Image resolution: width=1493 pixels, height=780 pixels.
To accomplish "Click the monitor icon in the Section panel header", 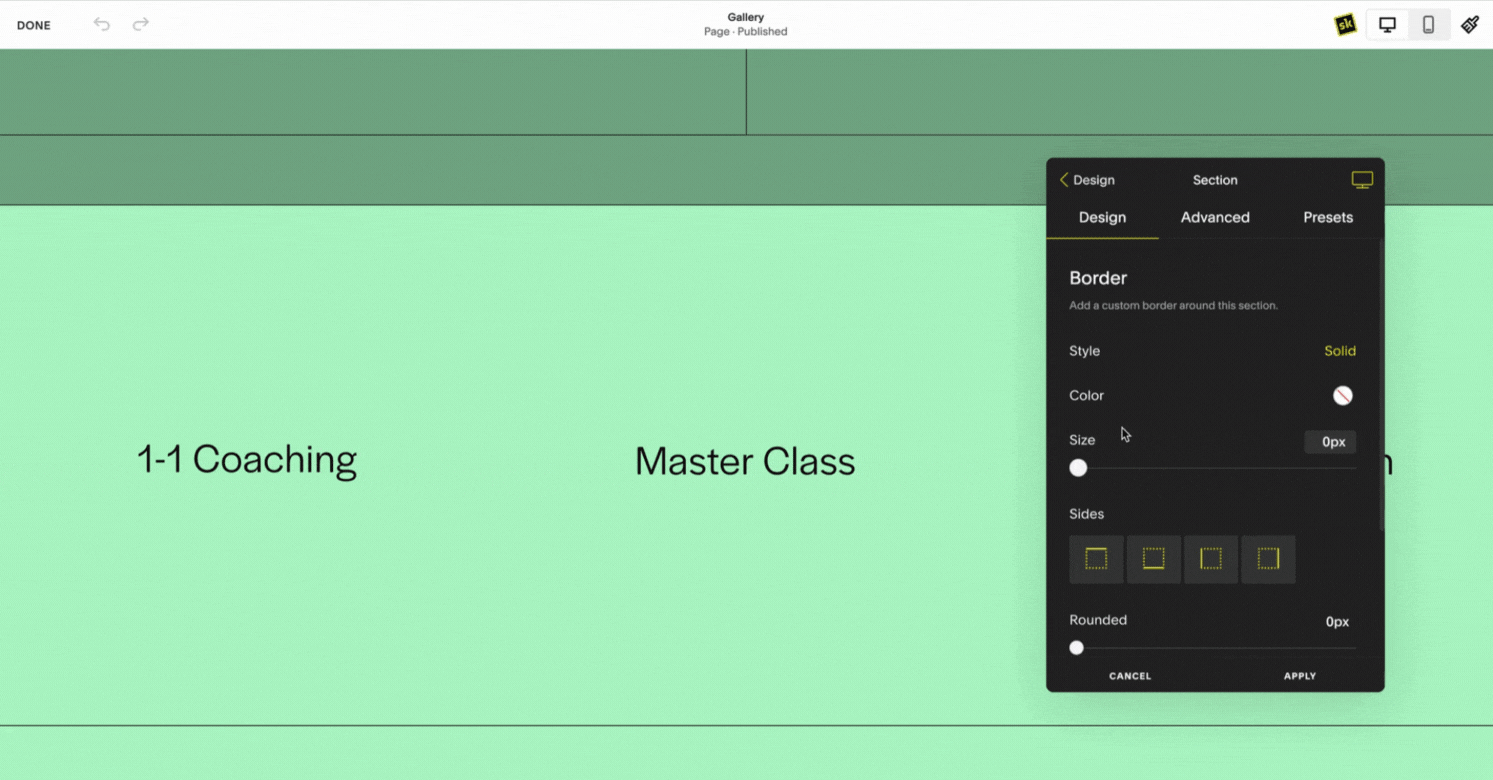I will tap(1362, 179).
